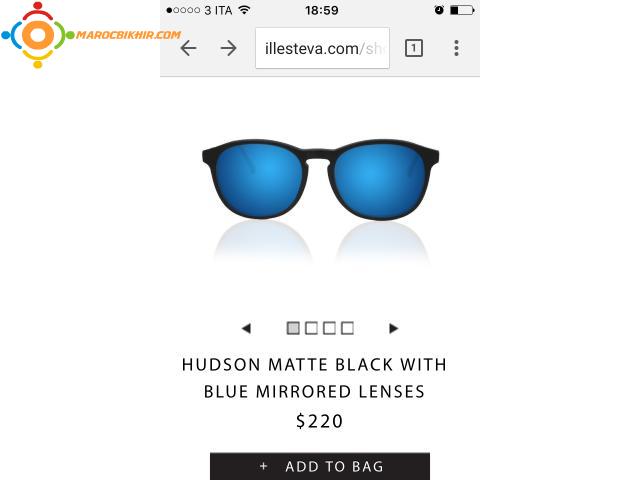
Task: Tap the Wi-Fi signal icon
Action: coord(244,10)
